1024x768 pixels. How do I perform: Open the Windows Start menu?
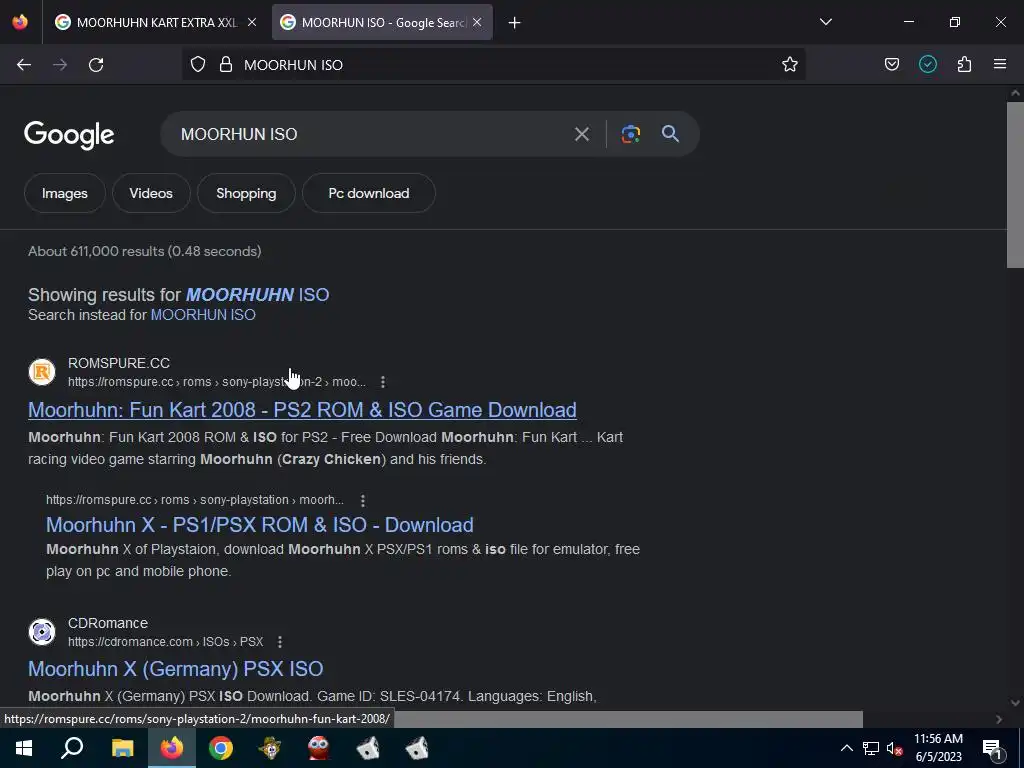pos(24,748)
